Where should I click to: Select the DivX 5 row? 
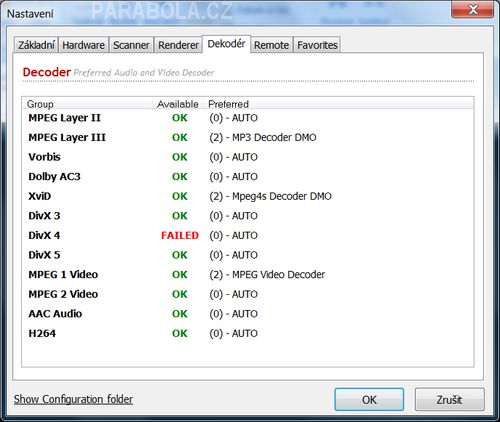[248, 255]
